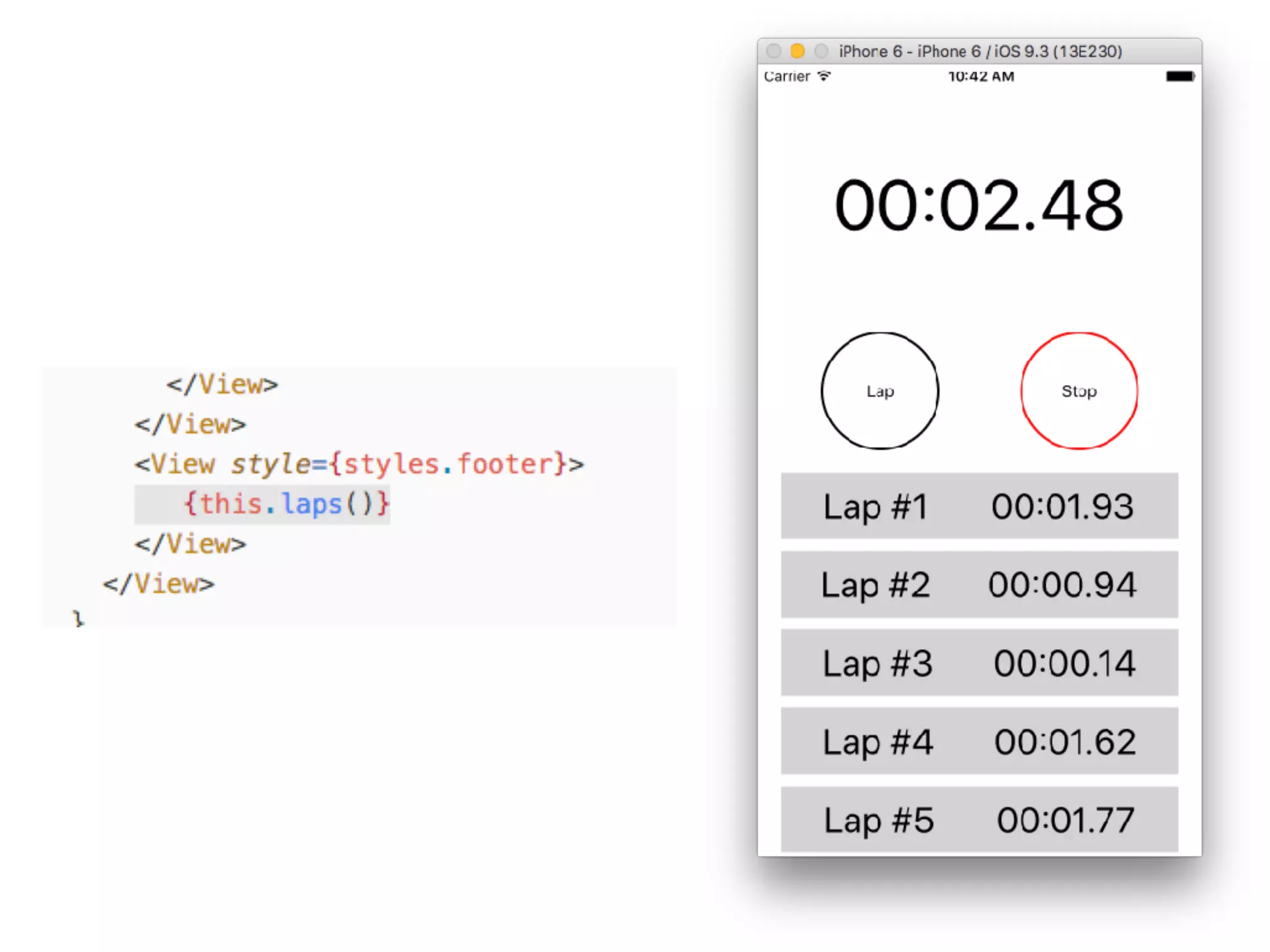Select the Lap #4 row

click(x=979, y=741)
